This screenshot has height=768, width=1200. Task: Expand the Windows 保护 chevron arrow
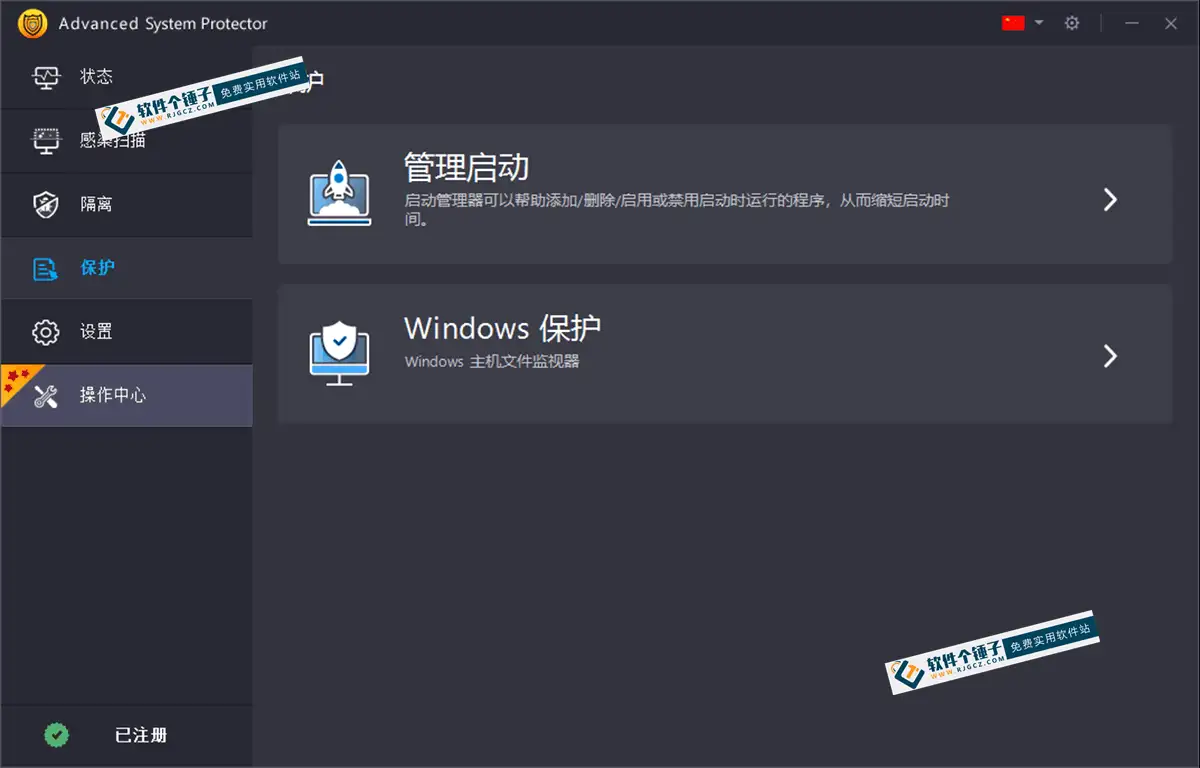click(1110, 356)
